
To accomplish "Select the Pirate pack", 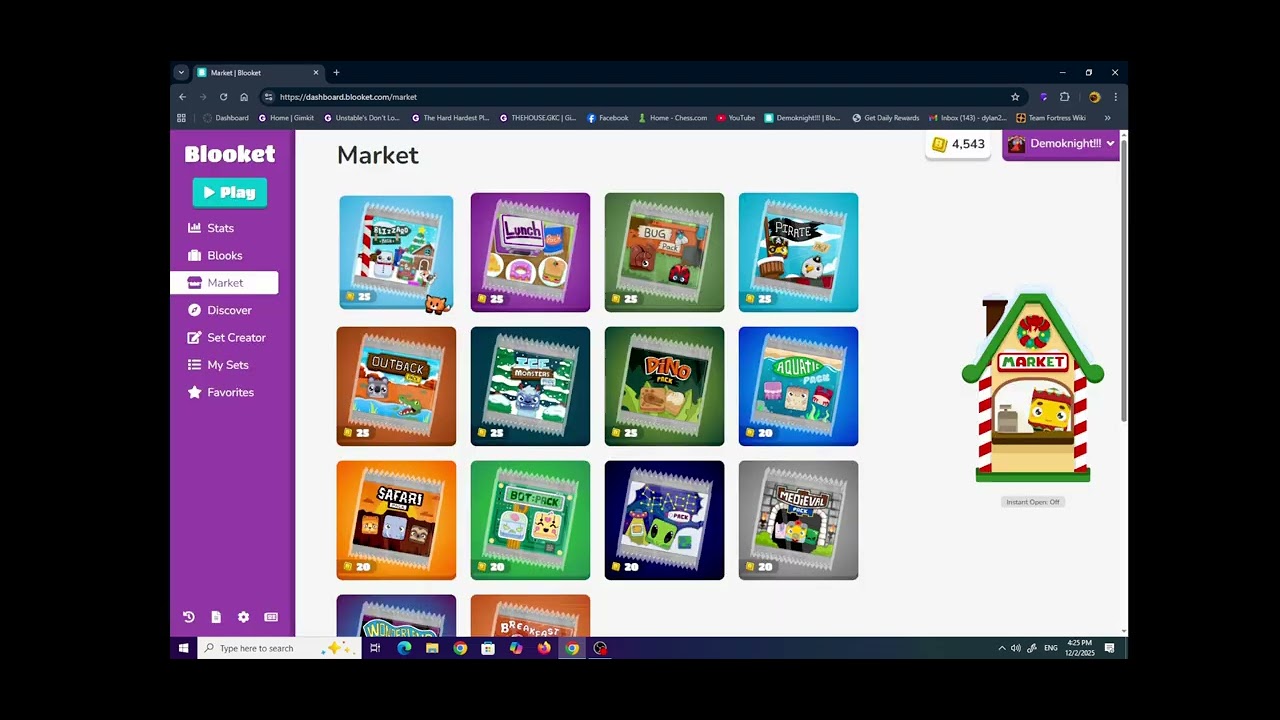I will pyautogui.click(x=798, y=252).
